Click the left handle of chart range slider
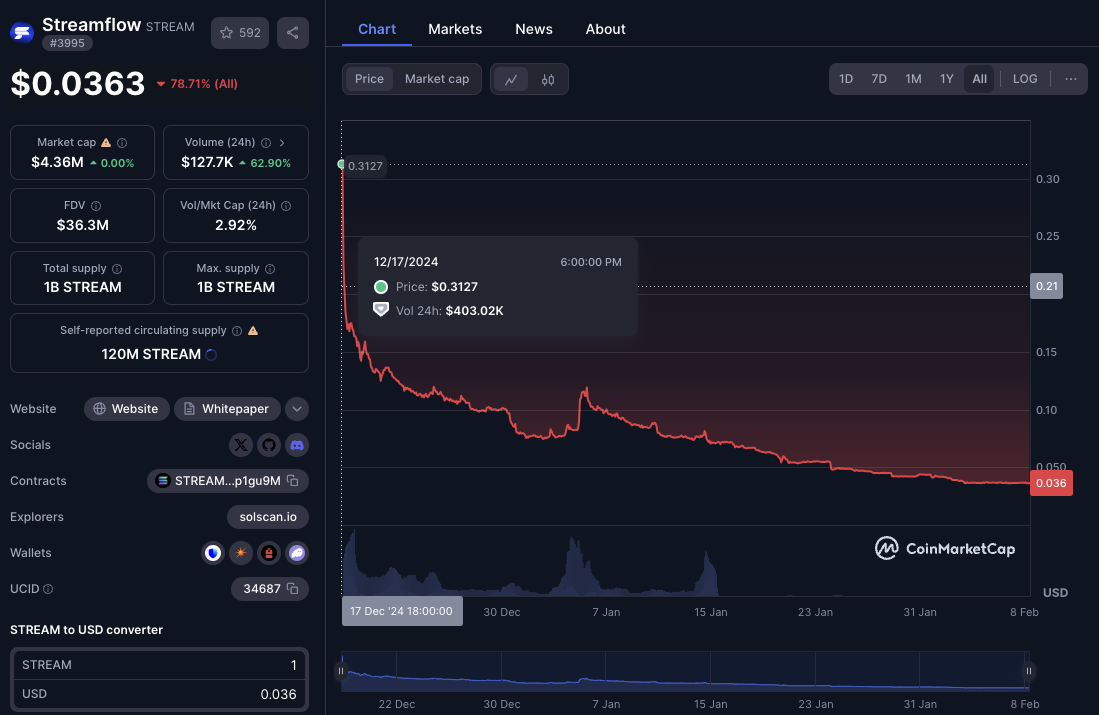1099x715 pixels. pyautogui.click(x=342, y=672)
